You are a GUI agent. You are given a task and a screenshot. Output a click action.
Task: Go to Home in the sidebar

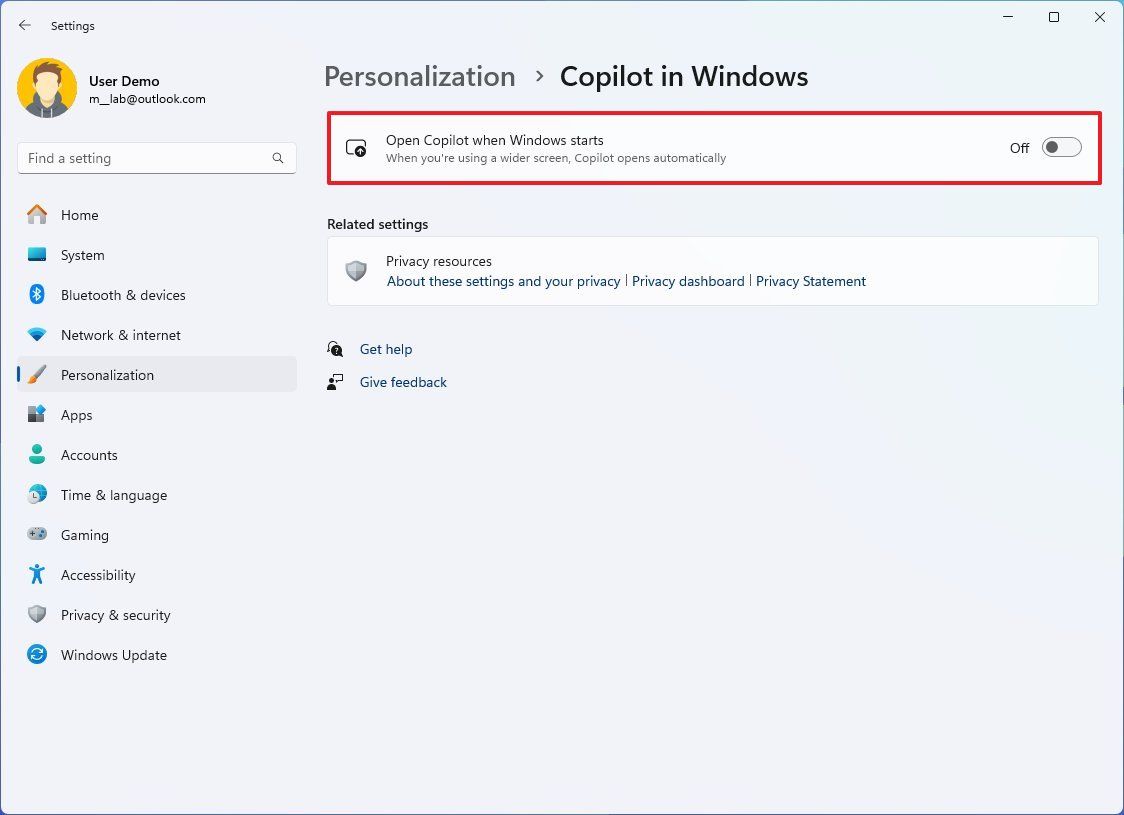click(79, 215)
